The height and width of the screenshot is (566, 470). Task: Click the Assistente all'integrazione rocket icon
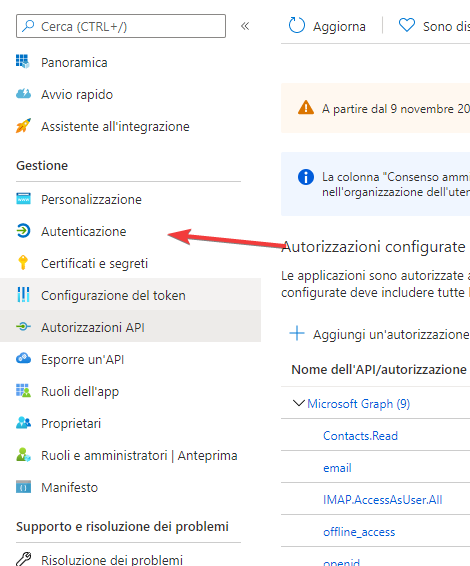click(23, 126)
